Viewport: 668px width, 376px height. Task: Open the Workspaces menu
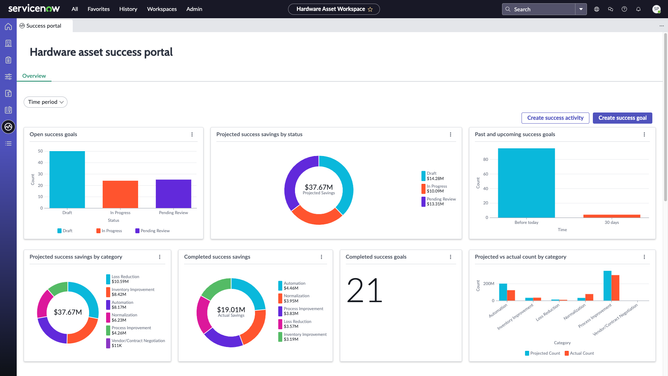[x=161, y=9]
